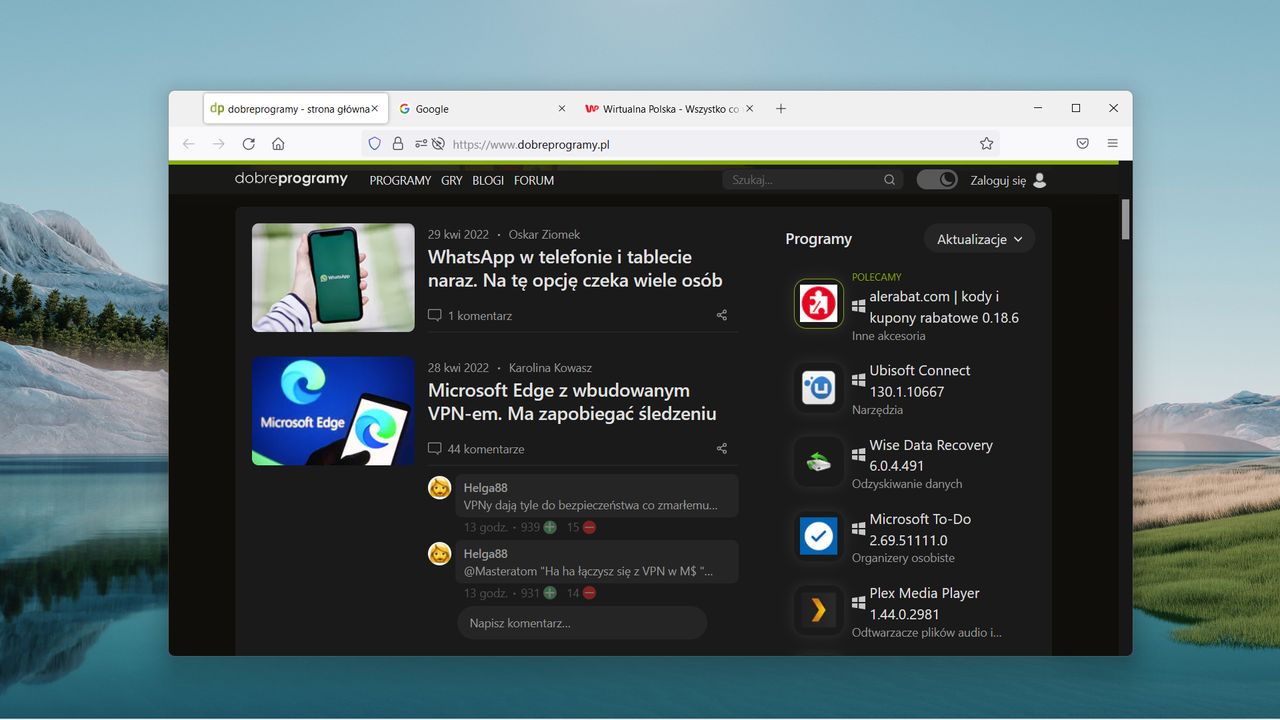Image resolution: width=1280 pixels, height=720 pixels.
Task: View the "1 komentarz" comment link
Action: (x=470, y=315)
